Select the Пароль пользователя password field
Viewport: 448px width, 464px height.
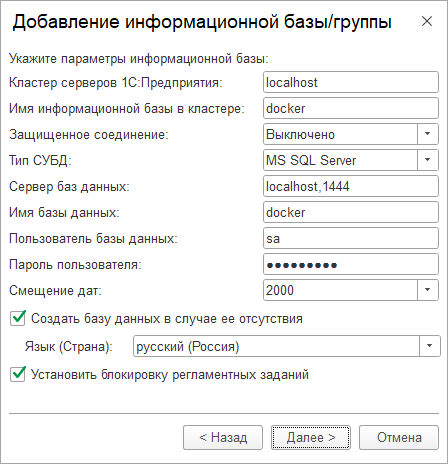351,264
